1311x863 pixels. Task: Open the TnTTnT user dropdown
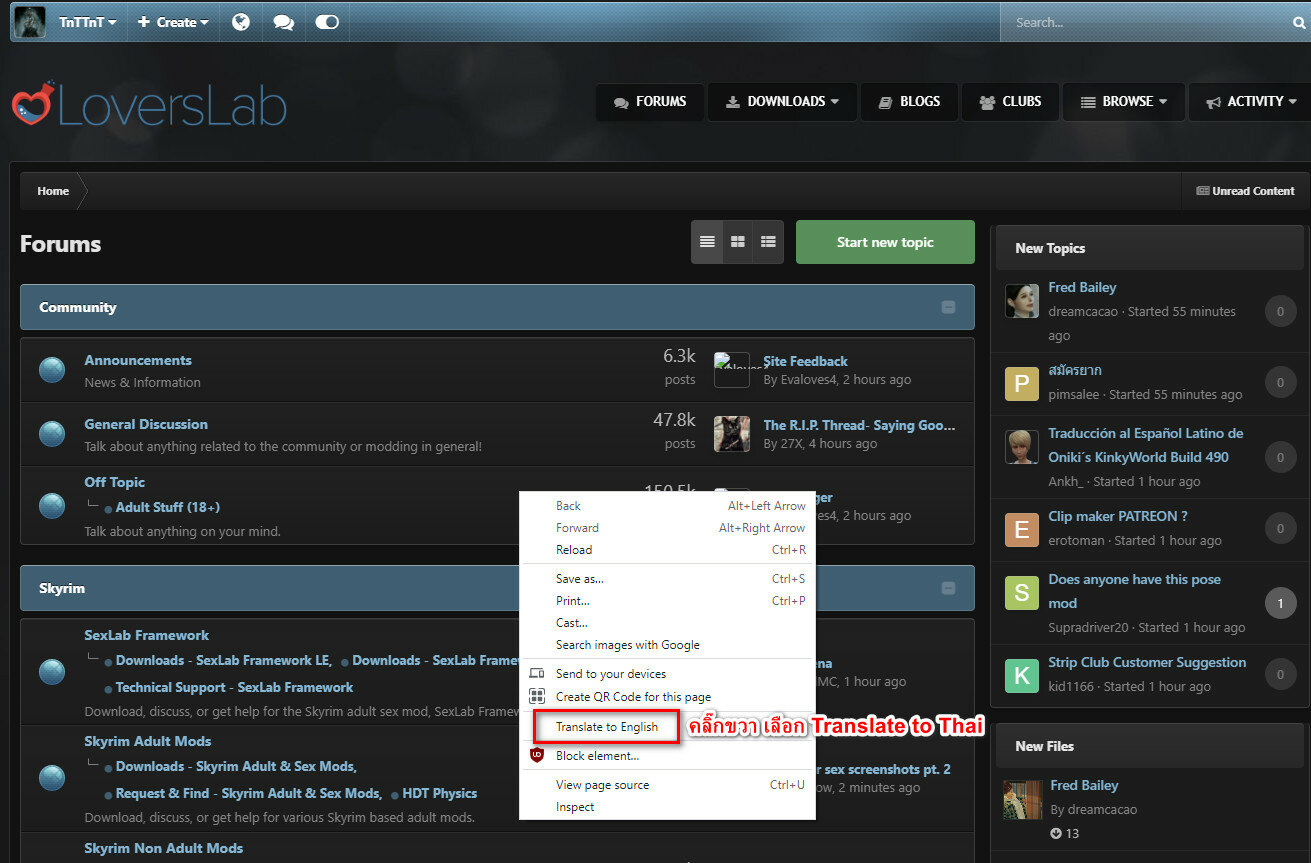tap(88, 22)
